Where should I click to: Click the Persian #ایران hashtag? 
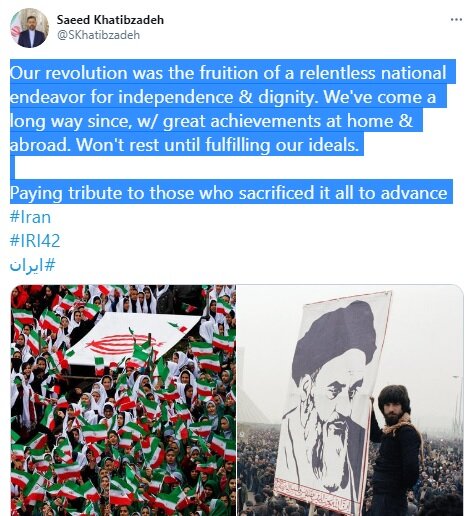pyautogui.click(x=32, y=265)
